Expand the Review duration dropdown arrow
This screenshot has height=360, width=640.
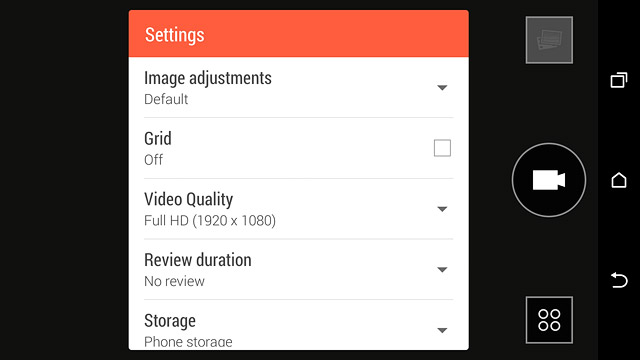442,270
